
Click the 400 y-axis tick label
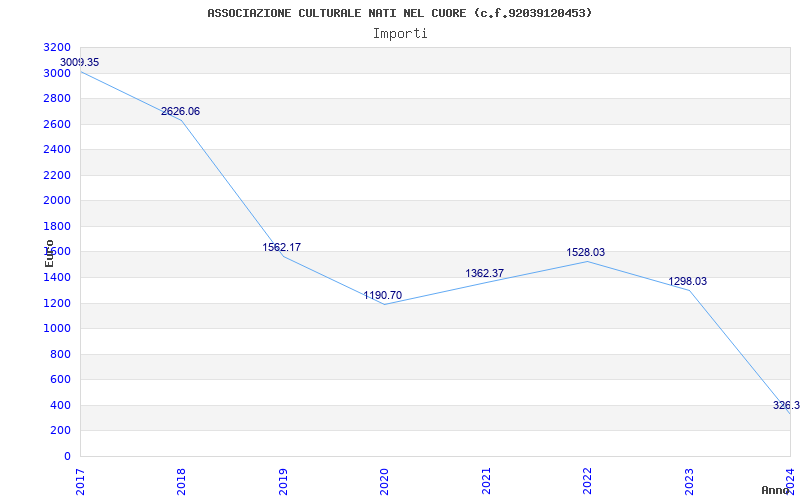point(60,405)
